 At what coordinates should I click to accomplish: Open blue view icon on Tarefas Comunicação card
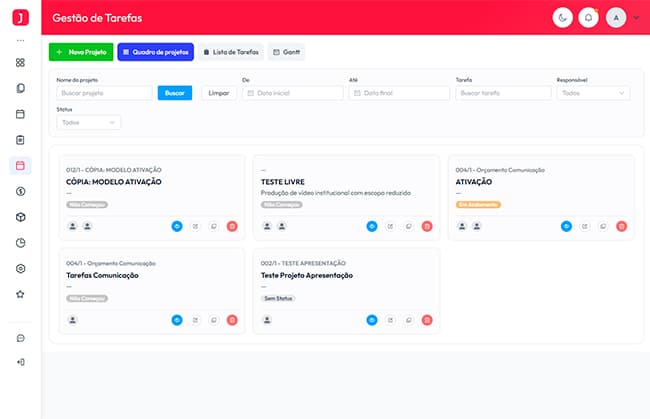tap(177, 320)
